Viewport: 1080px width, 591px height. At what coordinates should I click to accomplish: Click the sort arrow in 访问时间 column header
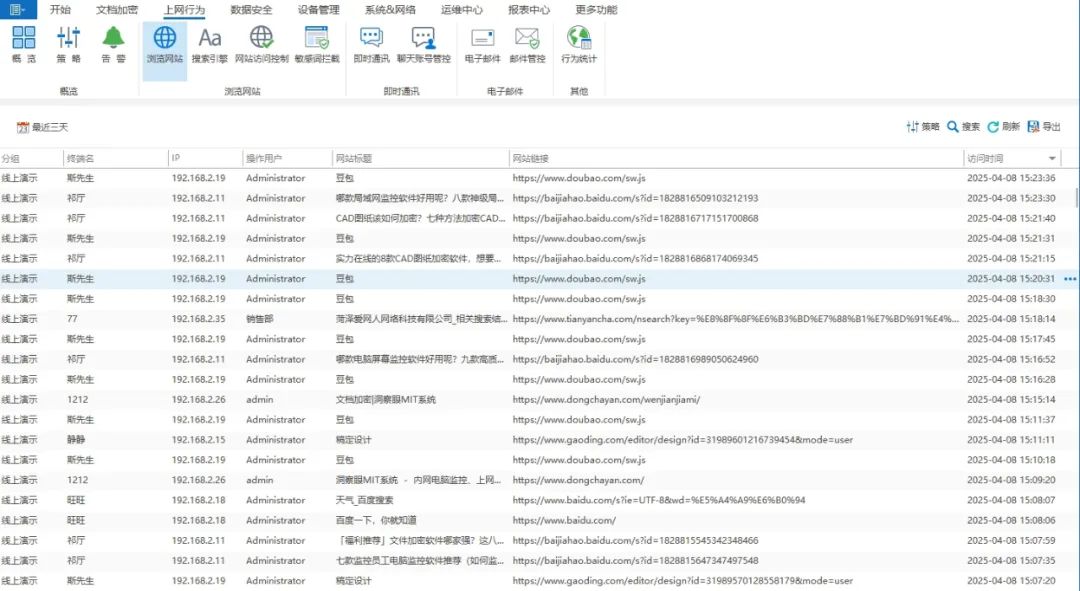(1052, 158)
